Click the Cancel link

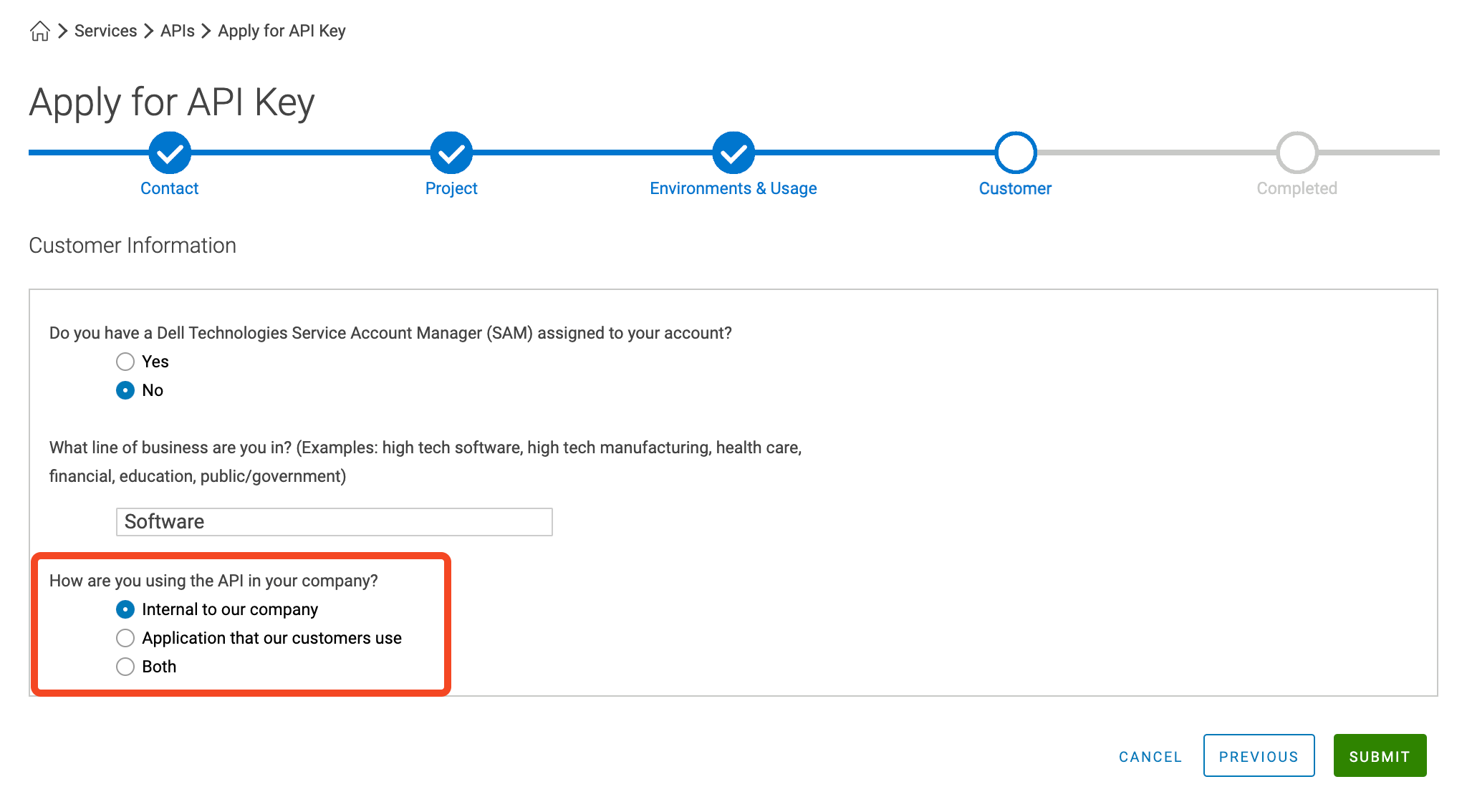(1150, 757)
